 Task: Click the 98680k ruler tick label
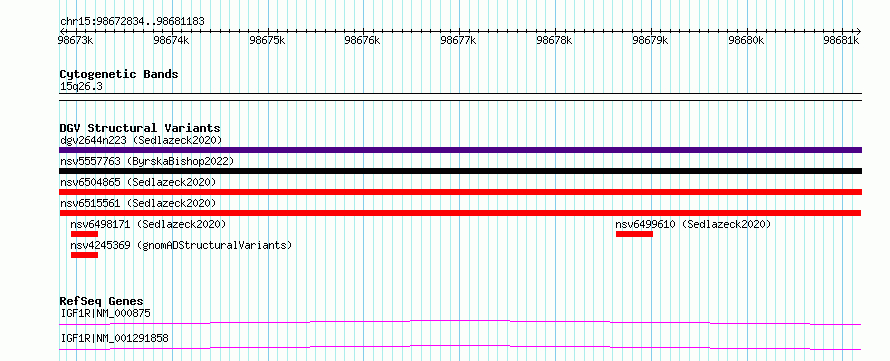tap(746, 40)
